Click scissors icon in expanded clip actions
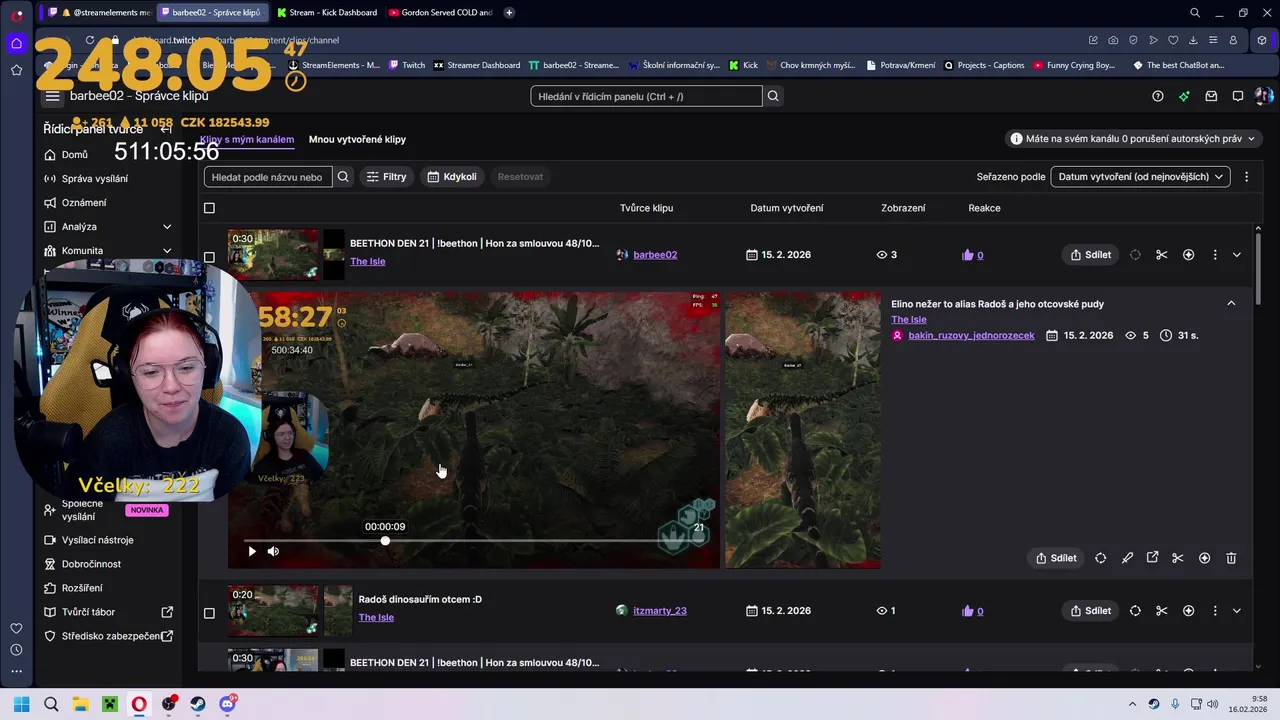This screenshot has width=1280, height=720. [1178, 558]
